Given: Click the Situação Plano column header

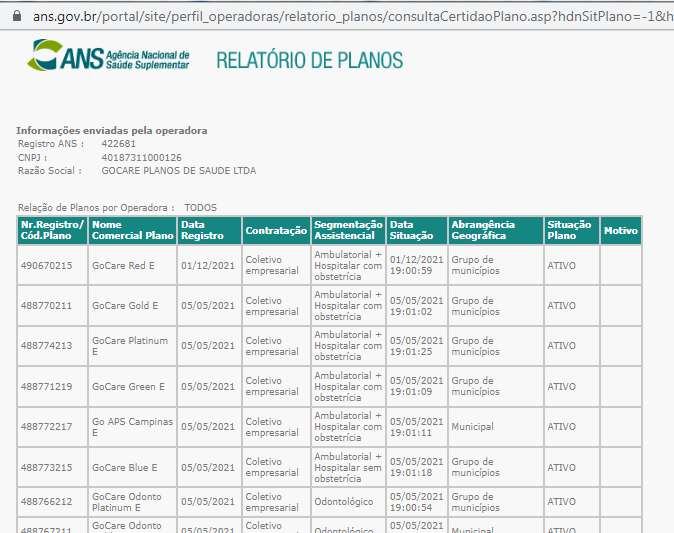Looking at the screenshot, I should tap(572, 230).
